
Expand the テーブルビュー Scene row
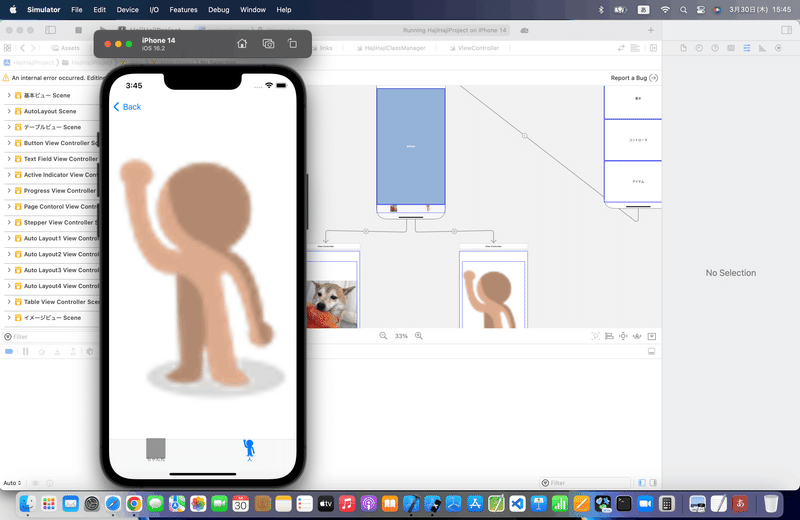tap(9, 127)
